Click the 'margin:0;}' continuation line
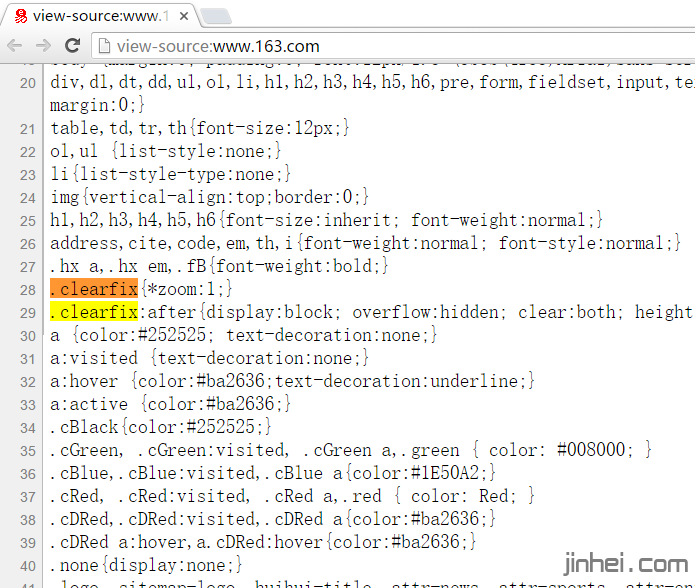This screenshot has width=695, height=588. coord(97,105)
